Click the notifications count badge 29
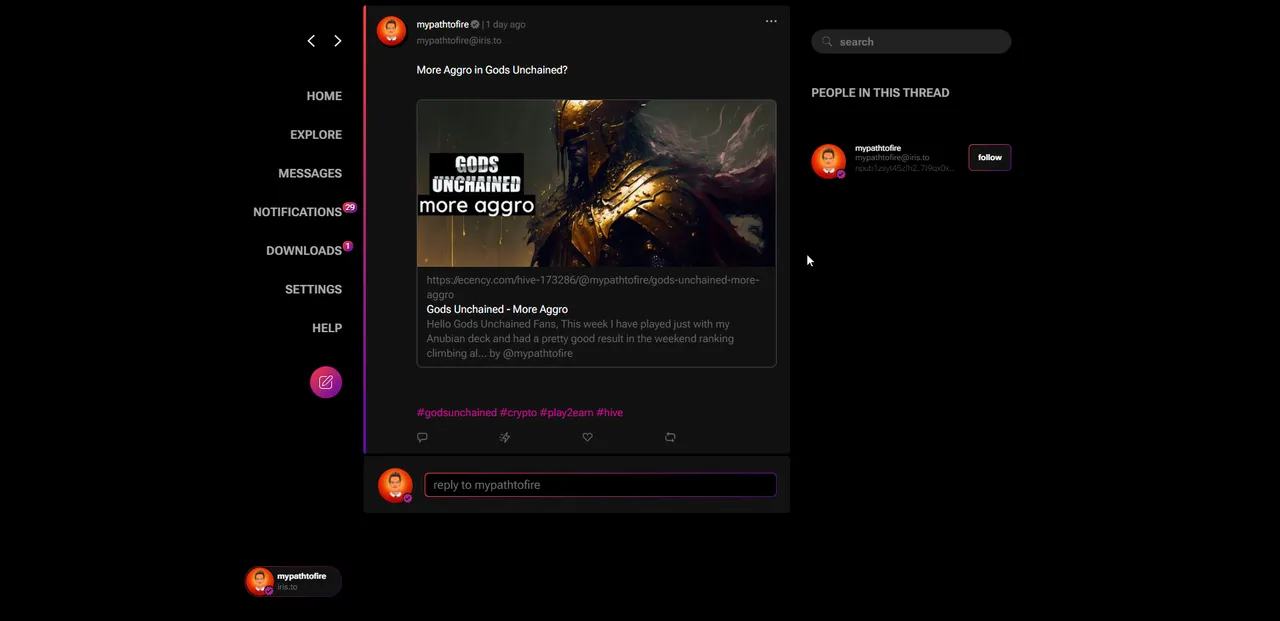 tap(350, 207)
